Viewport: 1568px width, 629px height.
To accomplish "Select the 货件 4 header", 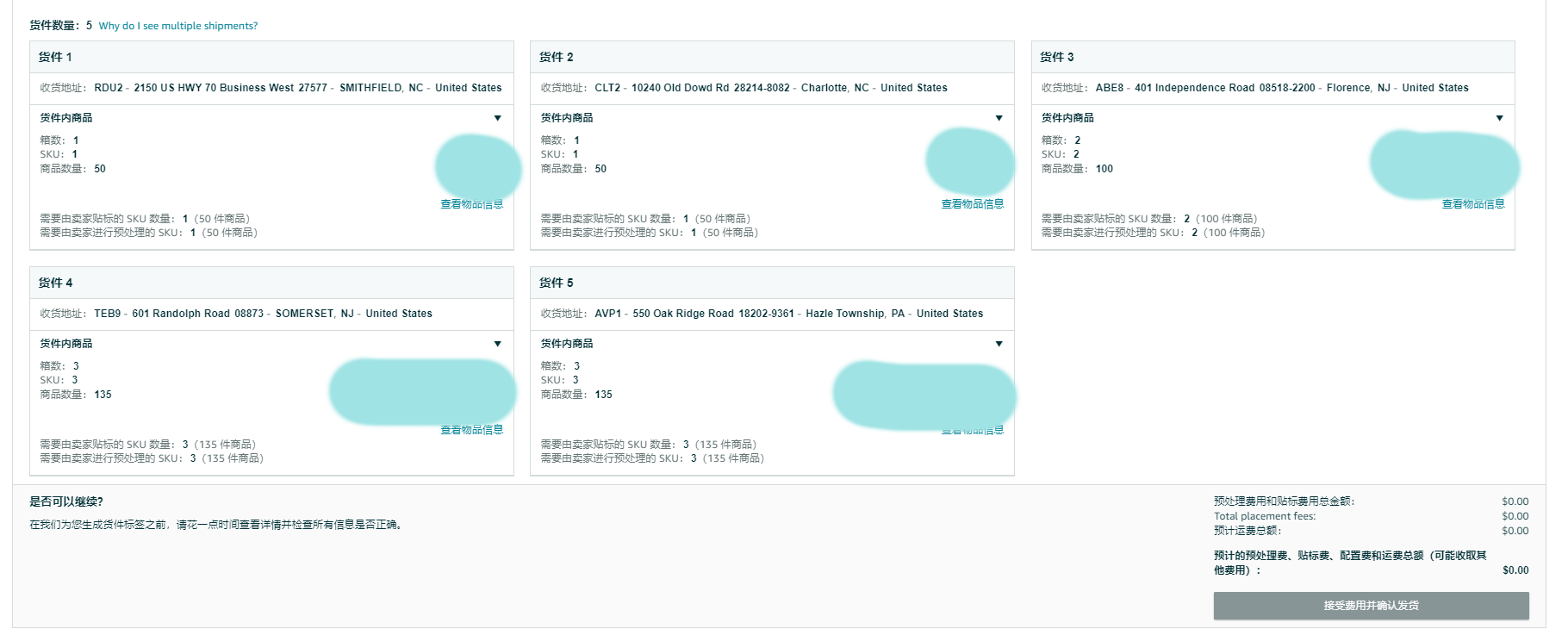I will (271, 283).
